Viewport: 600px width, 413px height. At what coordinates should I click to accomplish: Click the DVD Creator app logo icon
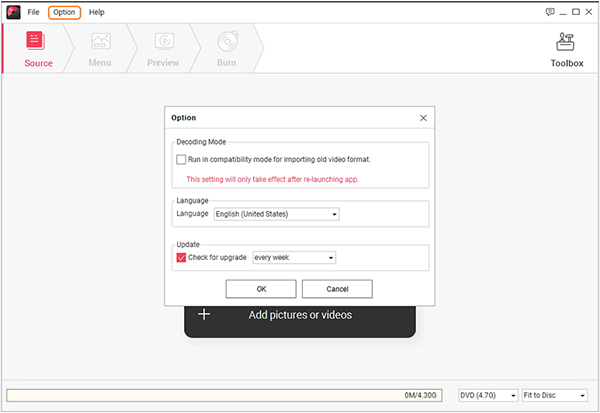(x=13, y=12)
